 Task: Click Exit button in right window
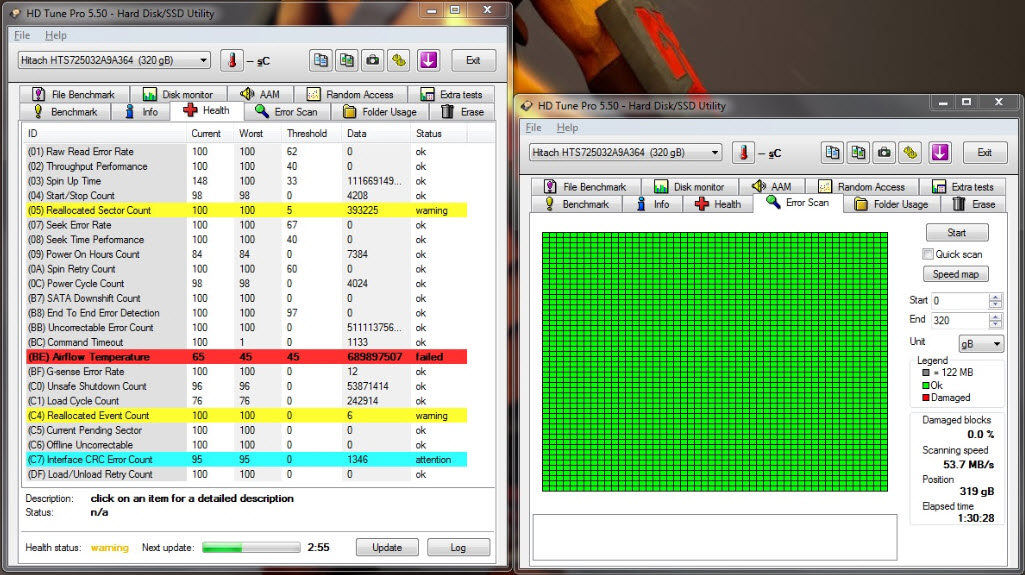(984, 152)
